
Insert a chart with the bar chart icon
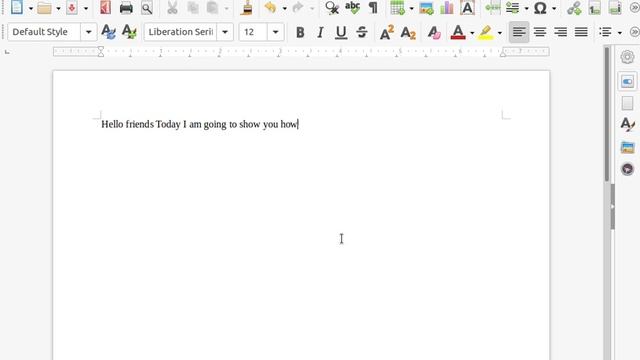(447, 8)
